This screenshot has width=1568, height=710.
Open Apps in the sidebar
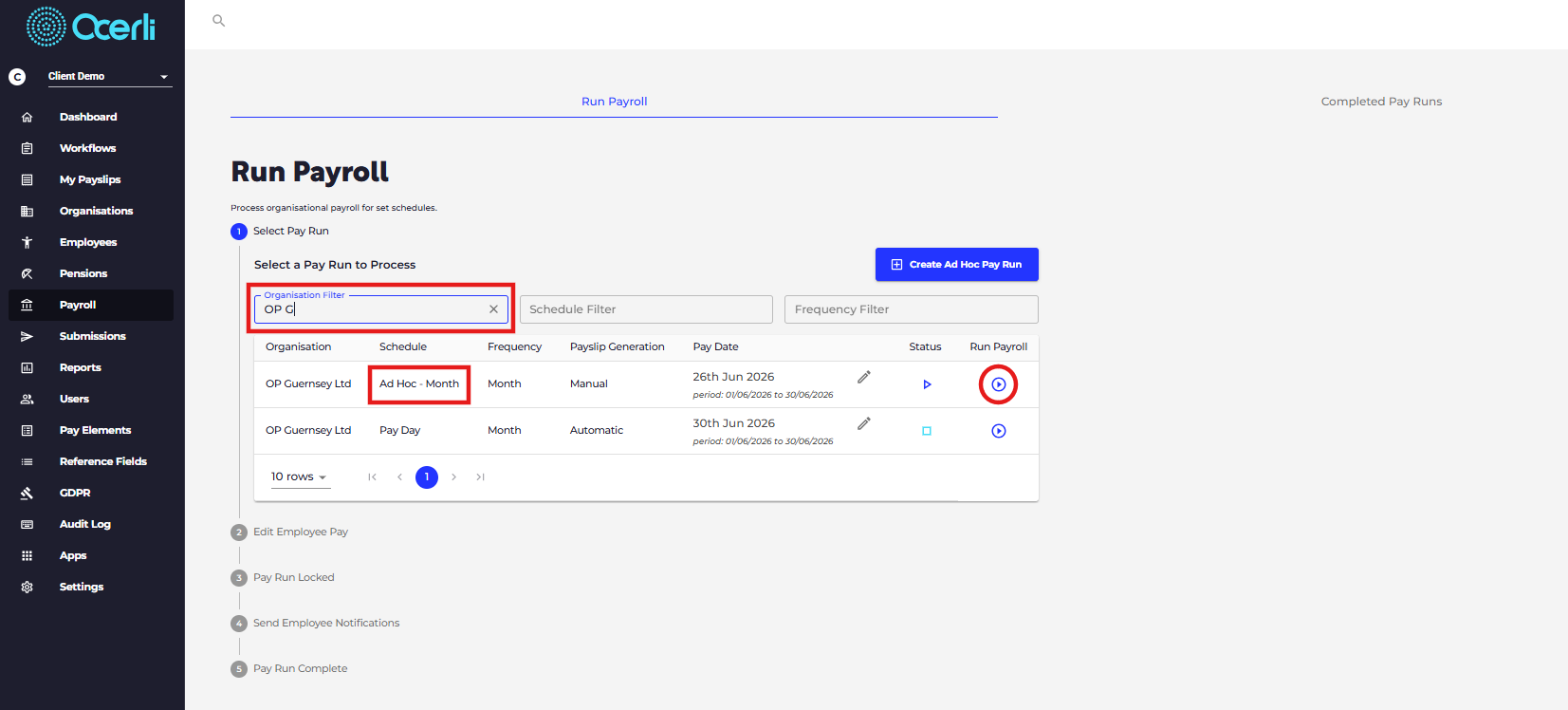73,555
